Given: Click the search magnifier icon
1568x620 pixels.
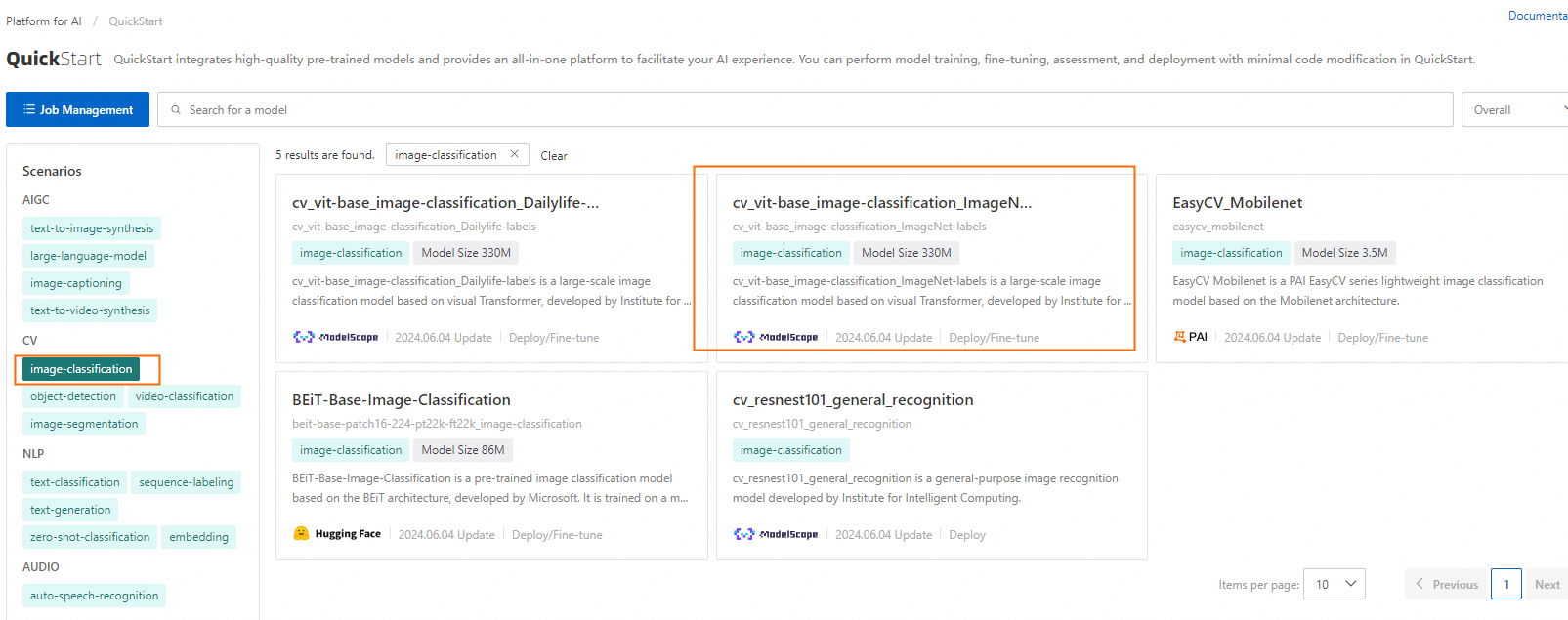Looking at the screenshot, I should tap(176, 110).
